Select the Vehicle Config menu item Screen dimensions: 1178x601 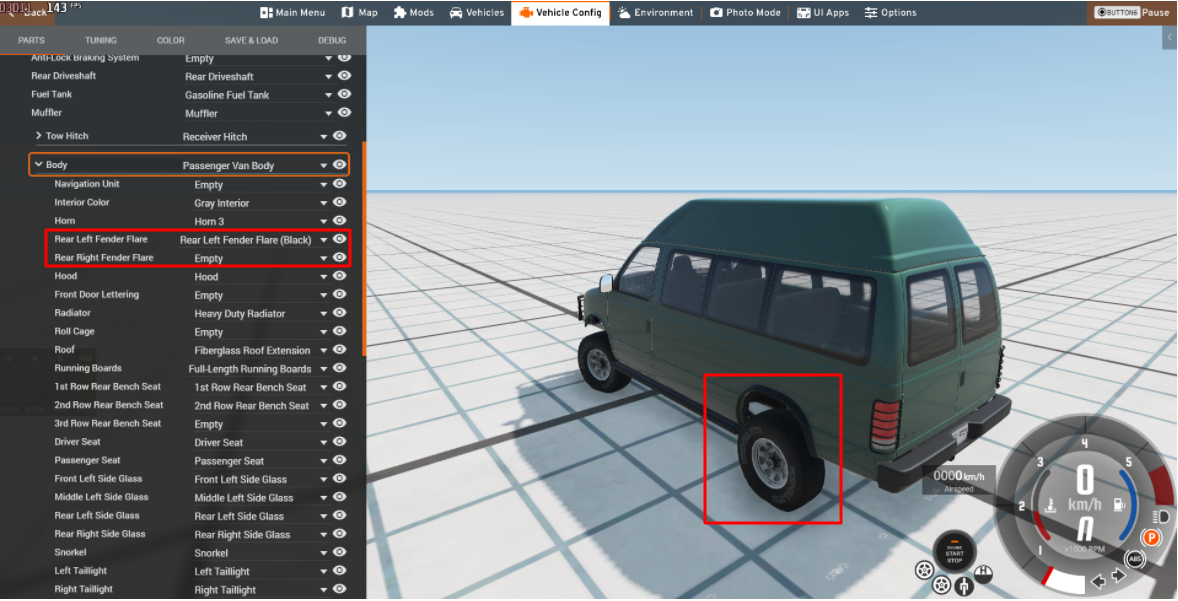click(560, 13)
